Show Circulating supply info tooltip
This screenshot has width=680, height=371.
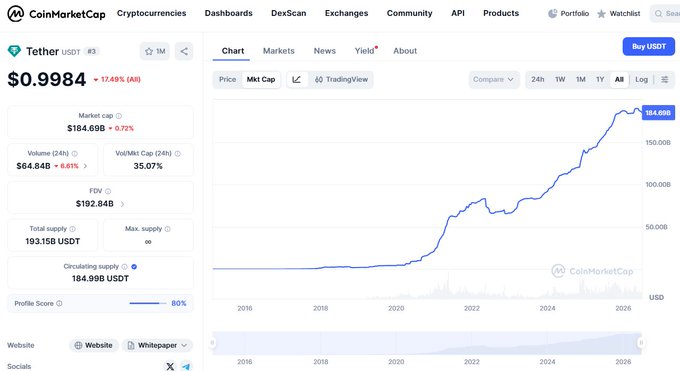pos(124,266)
